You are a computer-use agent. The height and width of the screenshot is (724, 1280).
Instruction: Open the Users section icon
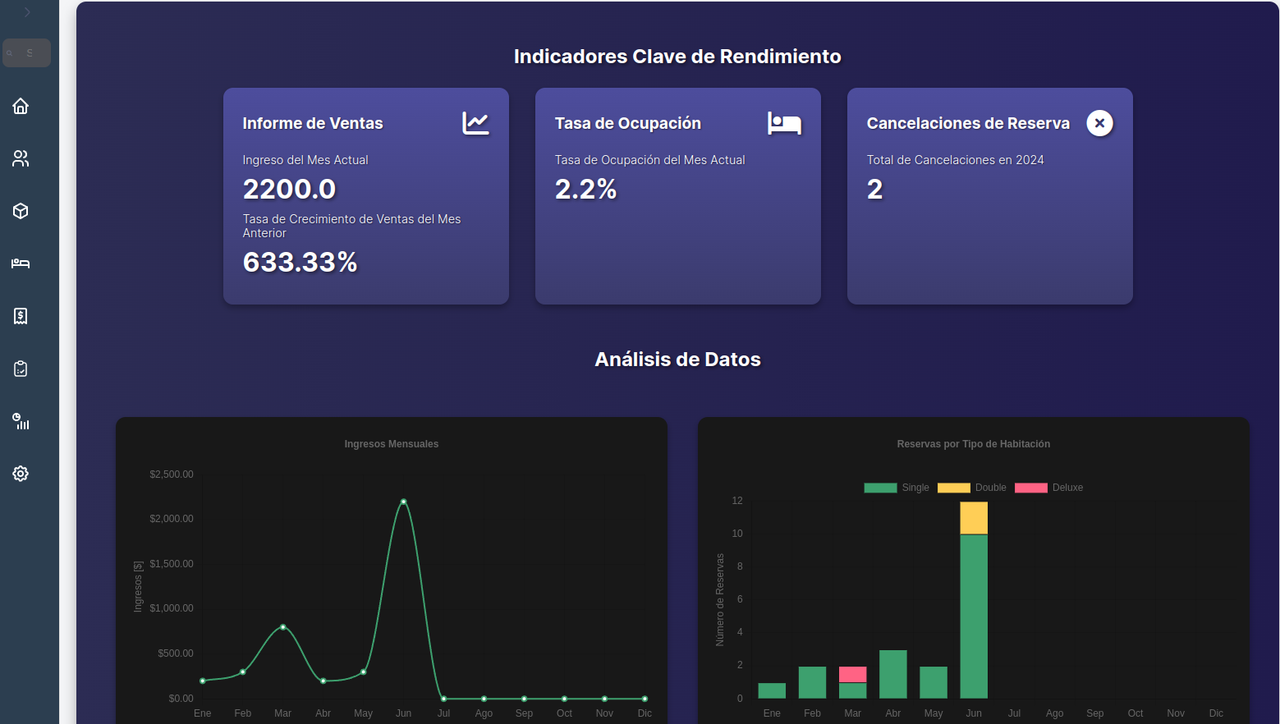pos(20,159)
